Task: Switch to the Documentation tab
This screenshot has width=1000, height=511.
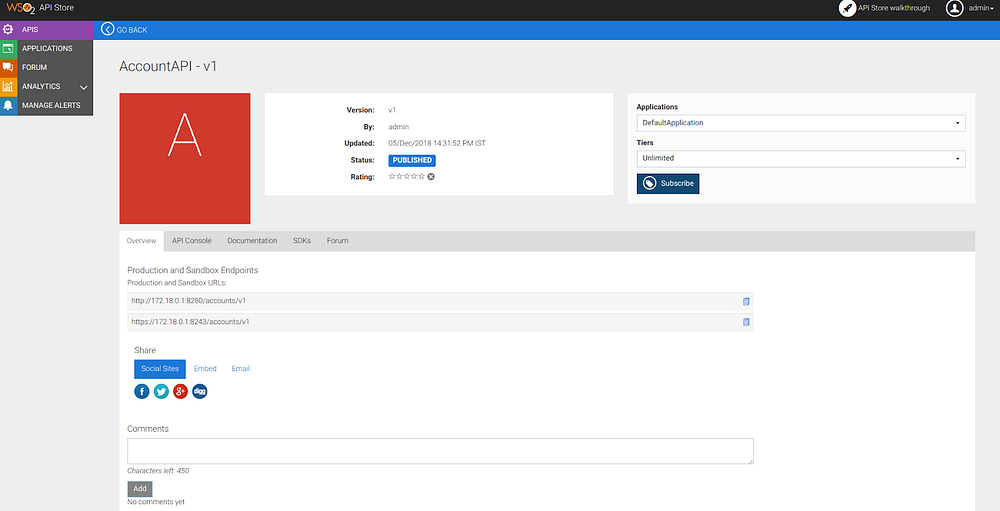Action: [x=252, y=241]
